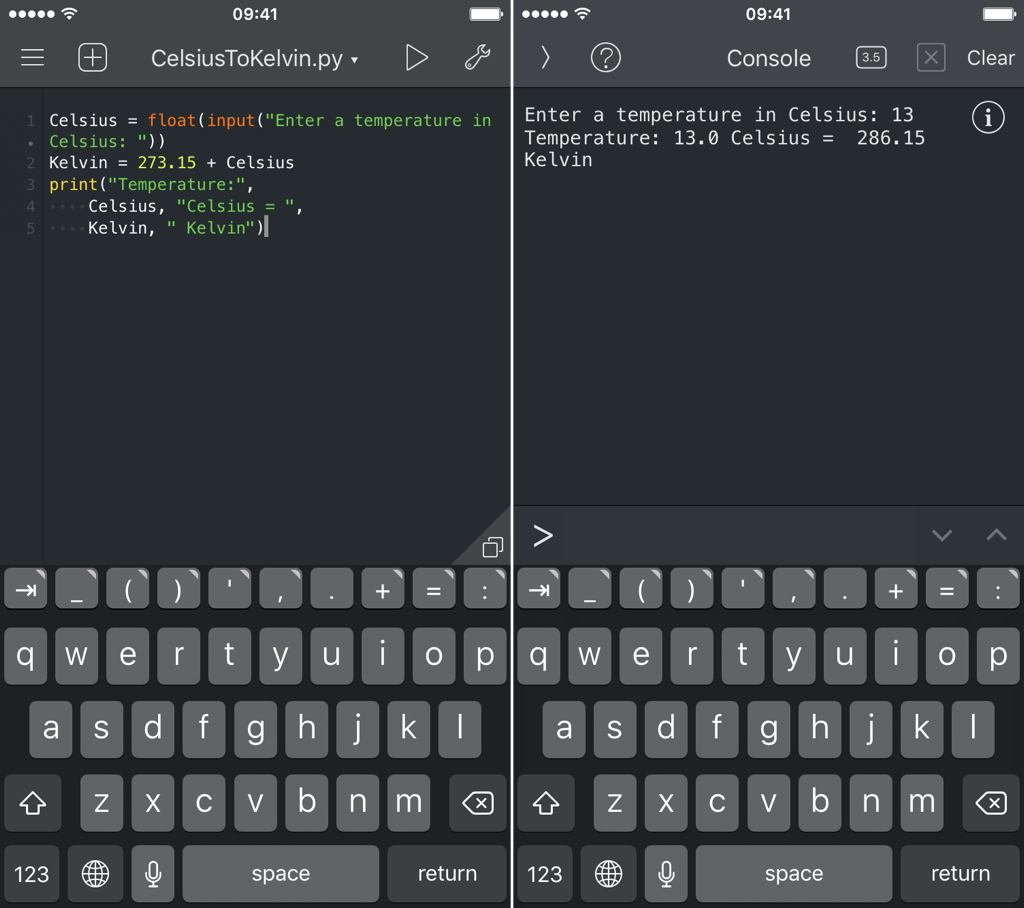
Task: Switch to numbers with the editor 123 key
Action: (x=31, y=874)
